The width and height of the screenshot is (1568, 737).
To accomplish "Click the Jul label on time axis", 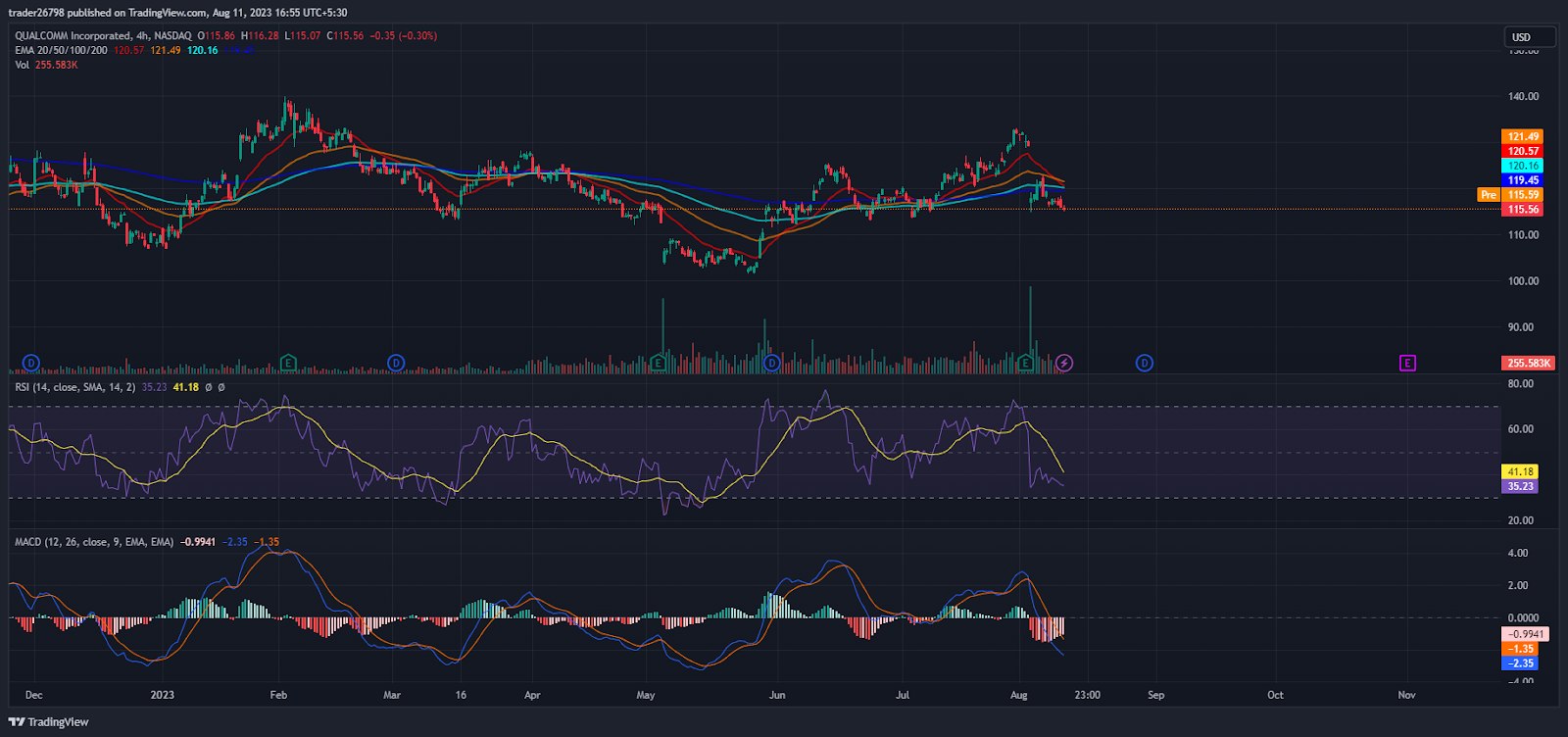I will coord(903,695).
